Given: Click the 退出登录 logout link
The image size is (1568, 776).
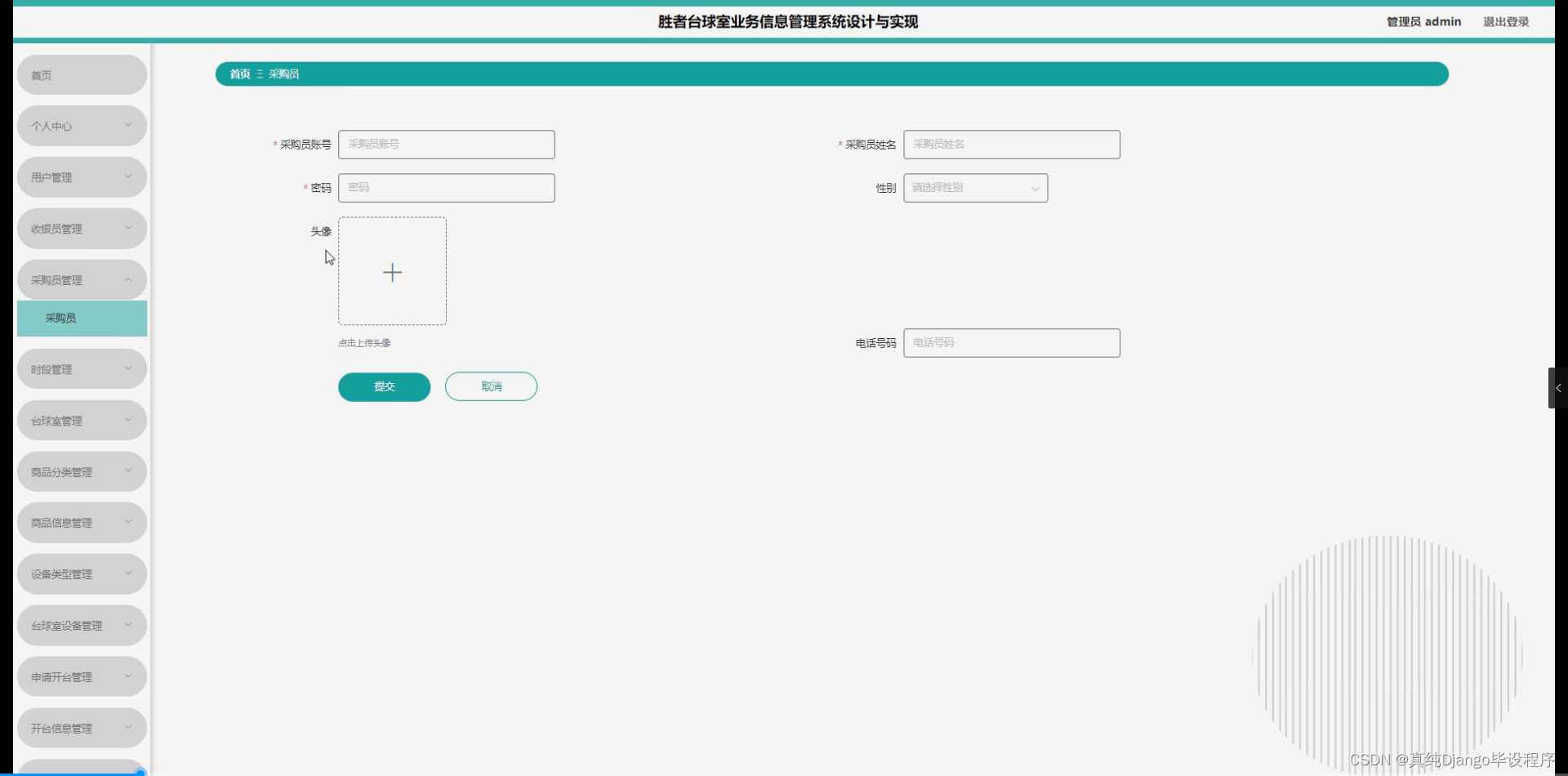Looking at the screenshot, I should [1505, 21].
